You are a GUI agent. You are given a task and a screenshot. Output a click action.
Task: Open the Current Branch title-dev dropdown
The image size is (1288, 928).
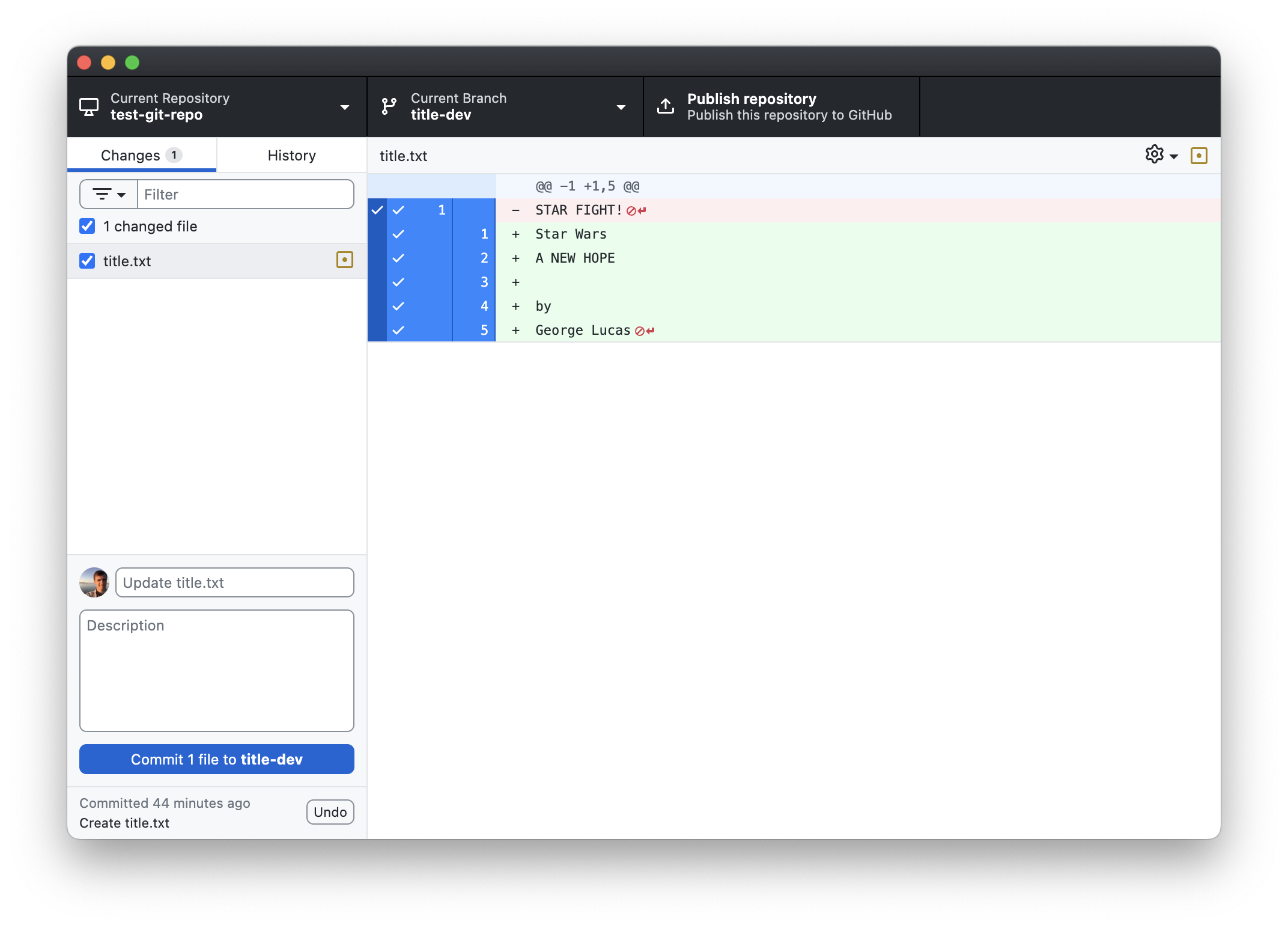[505, 106]
